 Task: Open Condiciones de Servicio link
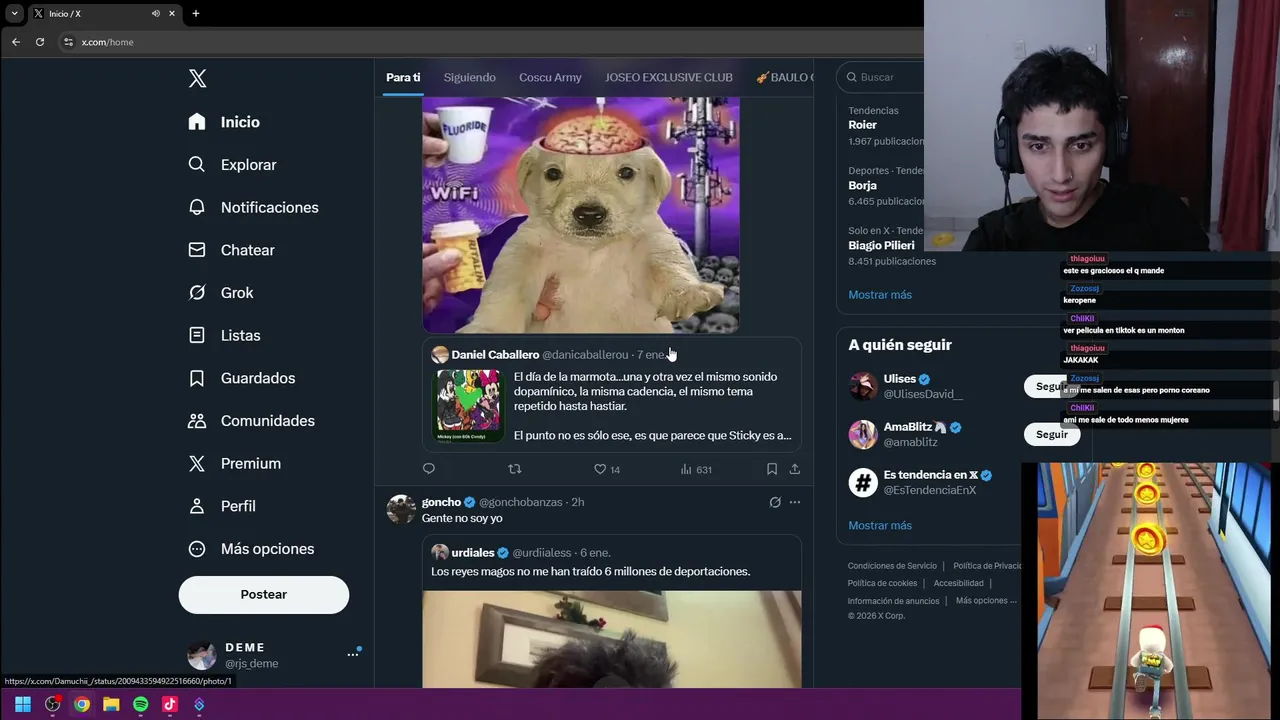click(892, 566)
